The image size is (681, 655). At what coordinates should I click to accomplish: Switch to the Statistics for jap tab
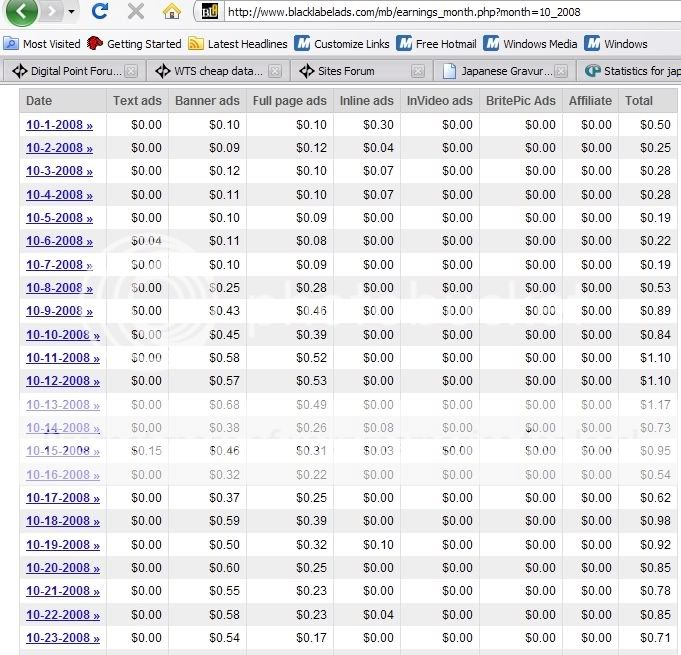tap(630, 71)
